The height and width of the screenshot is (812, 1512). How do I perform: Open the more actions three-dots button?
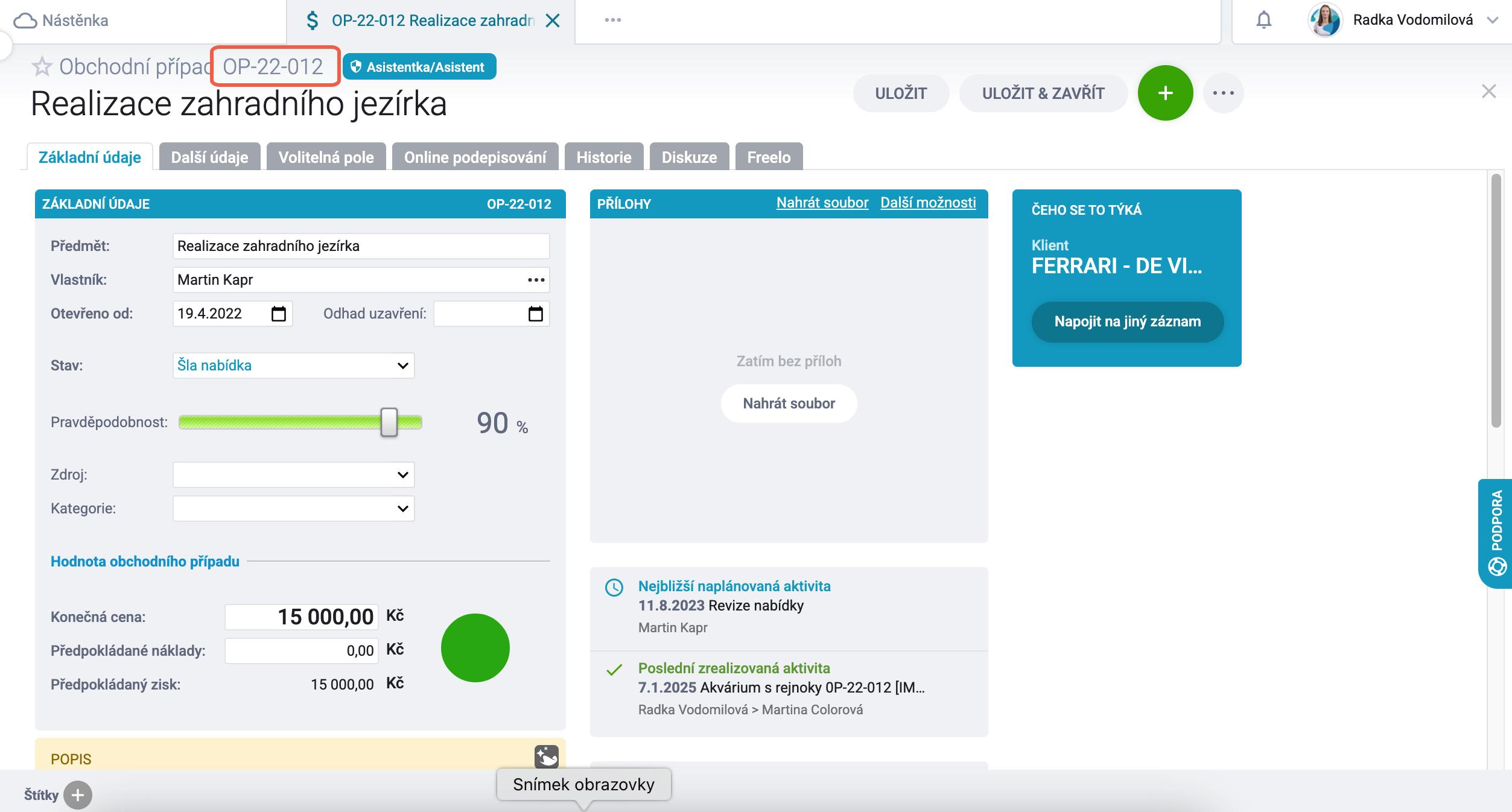1223,93
